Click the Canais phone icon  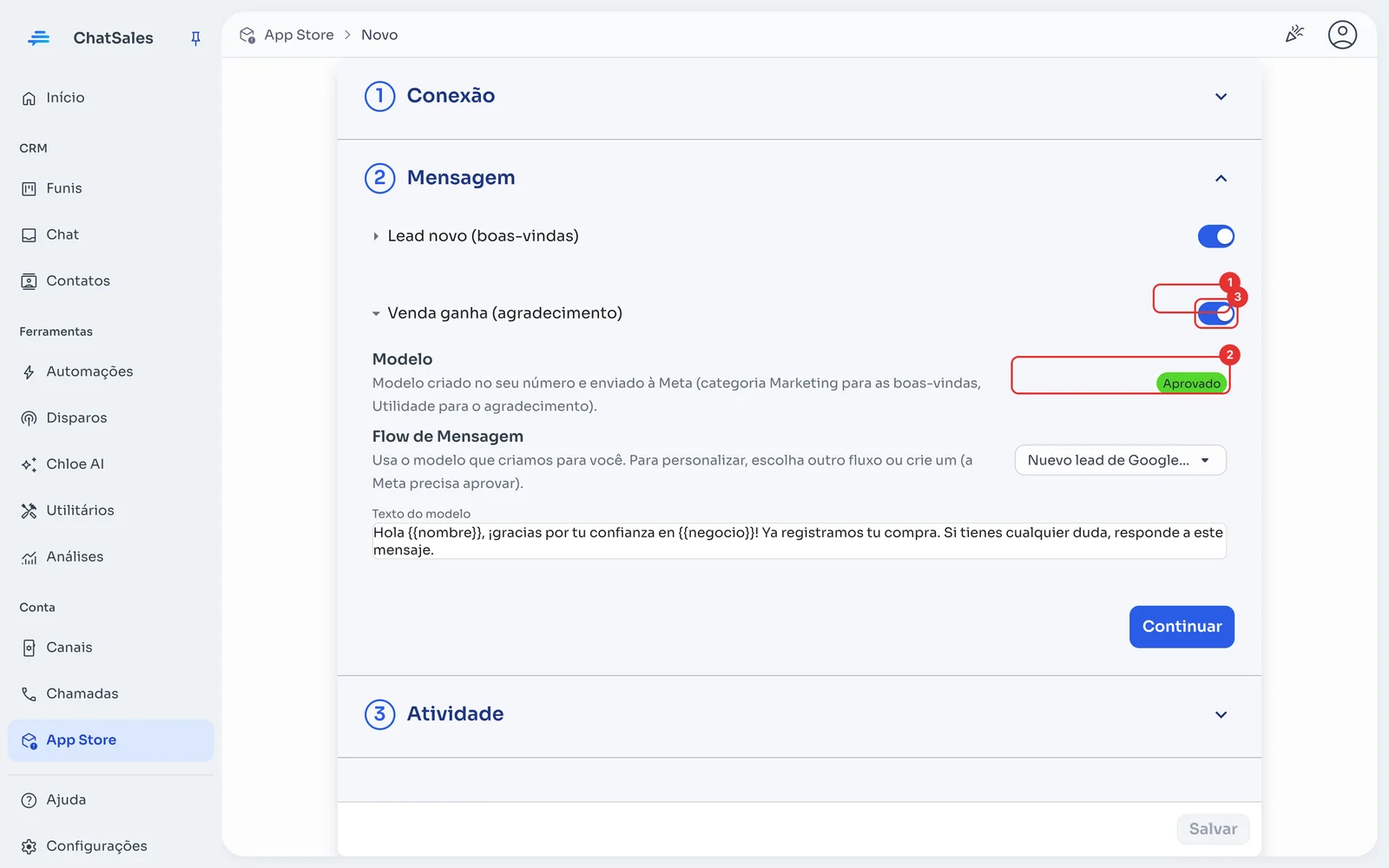click(29, 648)
